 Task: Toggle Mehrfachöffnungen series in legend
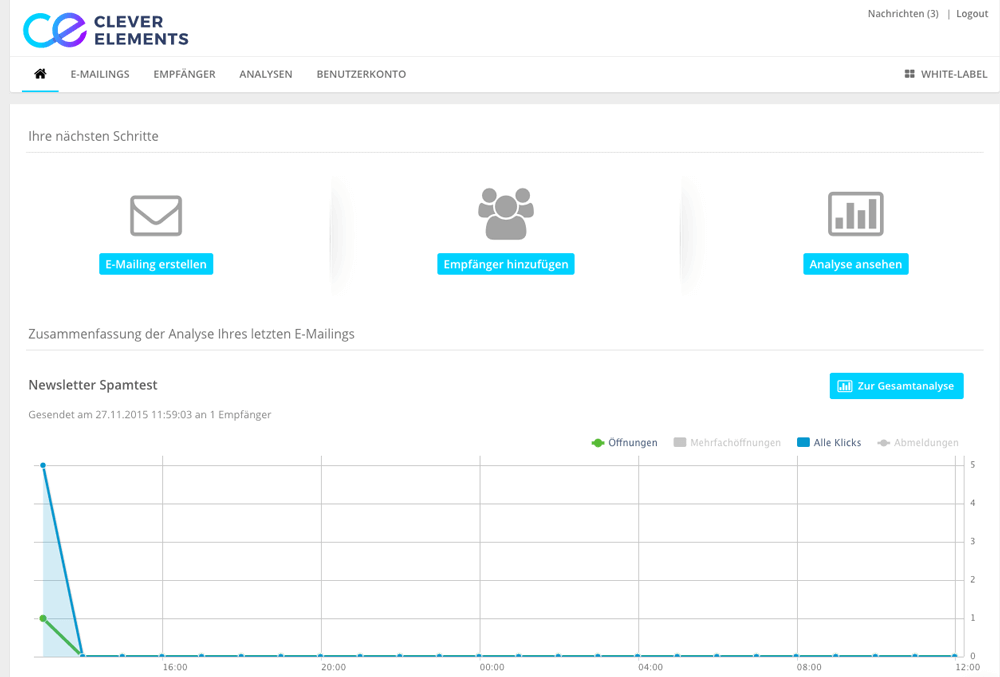(727, 442)
